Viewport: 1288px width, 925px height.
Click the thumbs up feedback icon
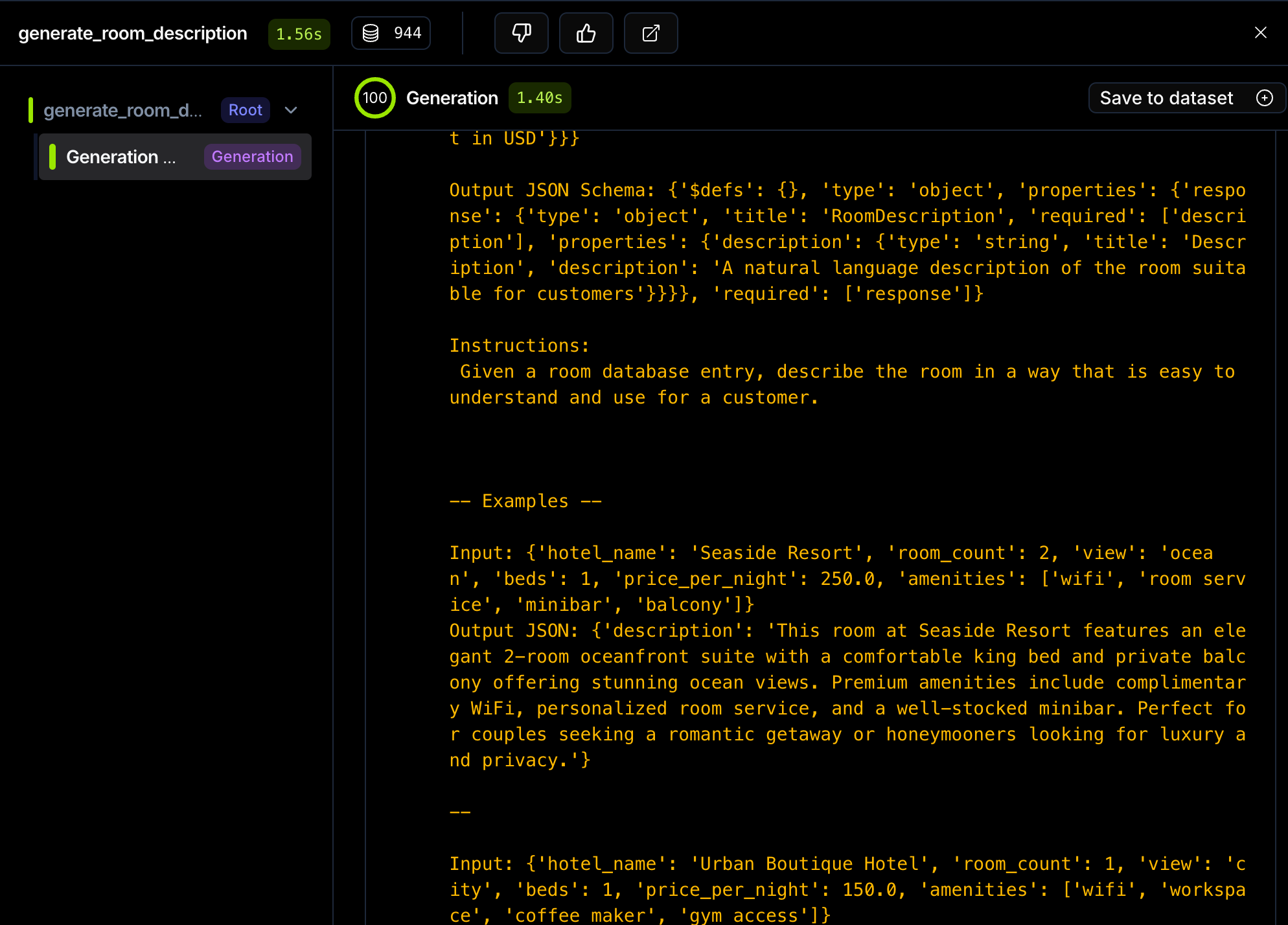pyautogui.click(x=586, y=33)
